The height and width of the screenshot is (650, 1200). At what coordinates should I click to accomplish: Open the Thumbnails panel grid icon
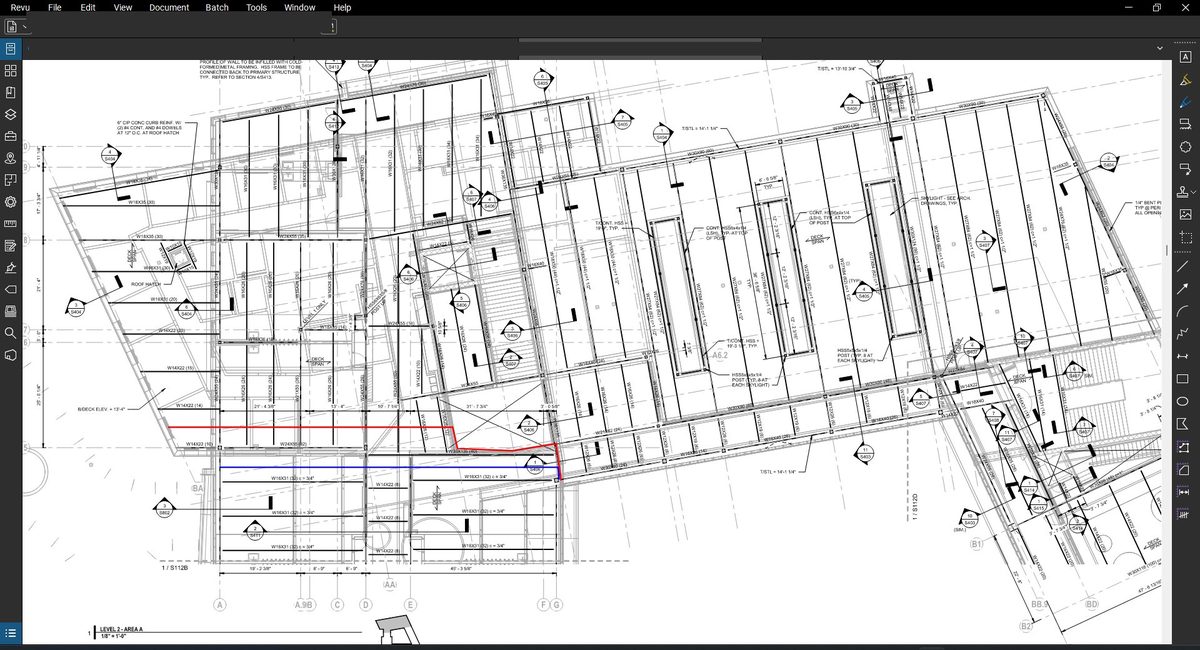11,70
